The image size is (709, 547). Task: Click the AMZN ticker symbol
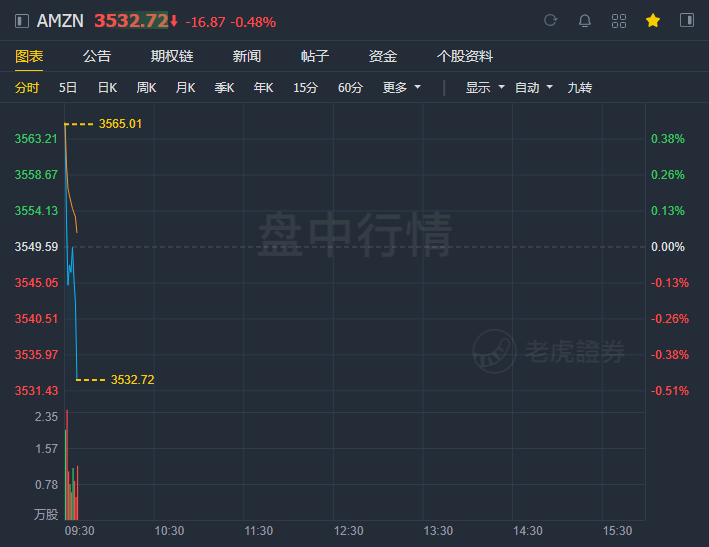coord(60,21)
